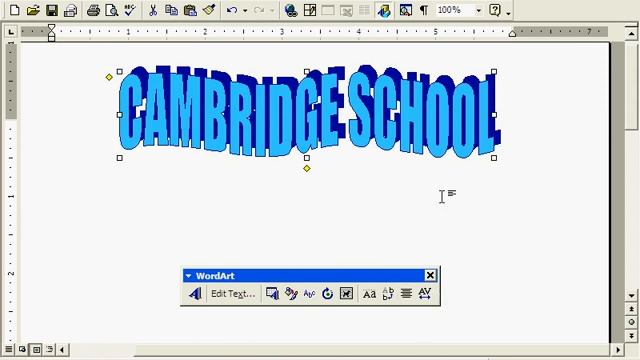Select the CAMBRIDGE SCHOOL WordArt
Screen dimensions: 640x360
pos(309,111)
